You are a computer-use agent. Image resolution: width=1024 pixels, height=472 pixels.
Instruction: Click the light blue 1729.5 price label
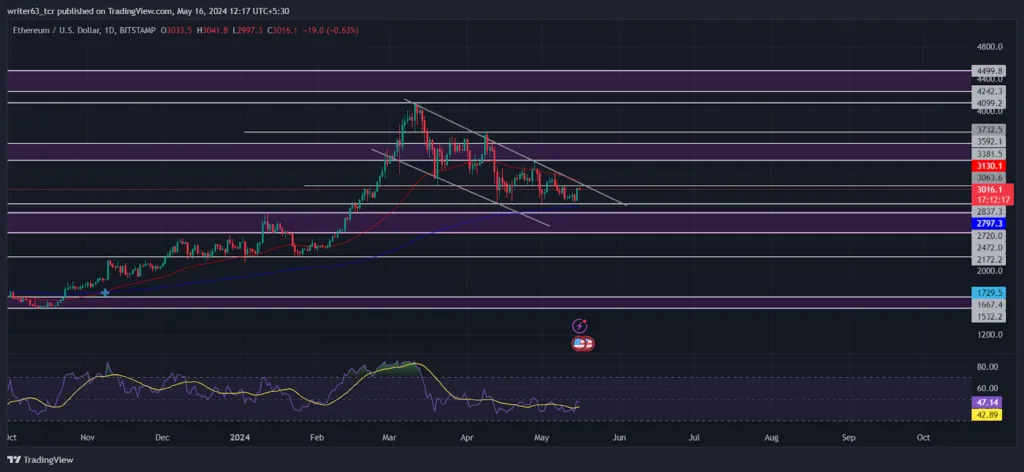coord(987,293)
